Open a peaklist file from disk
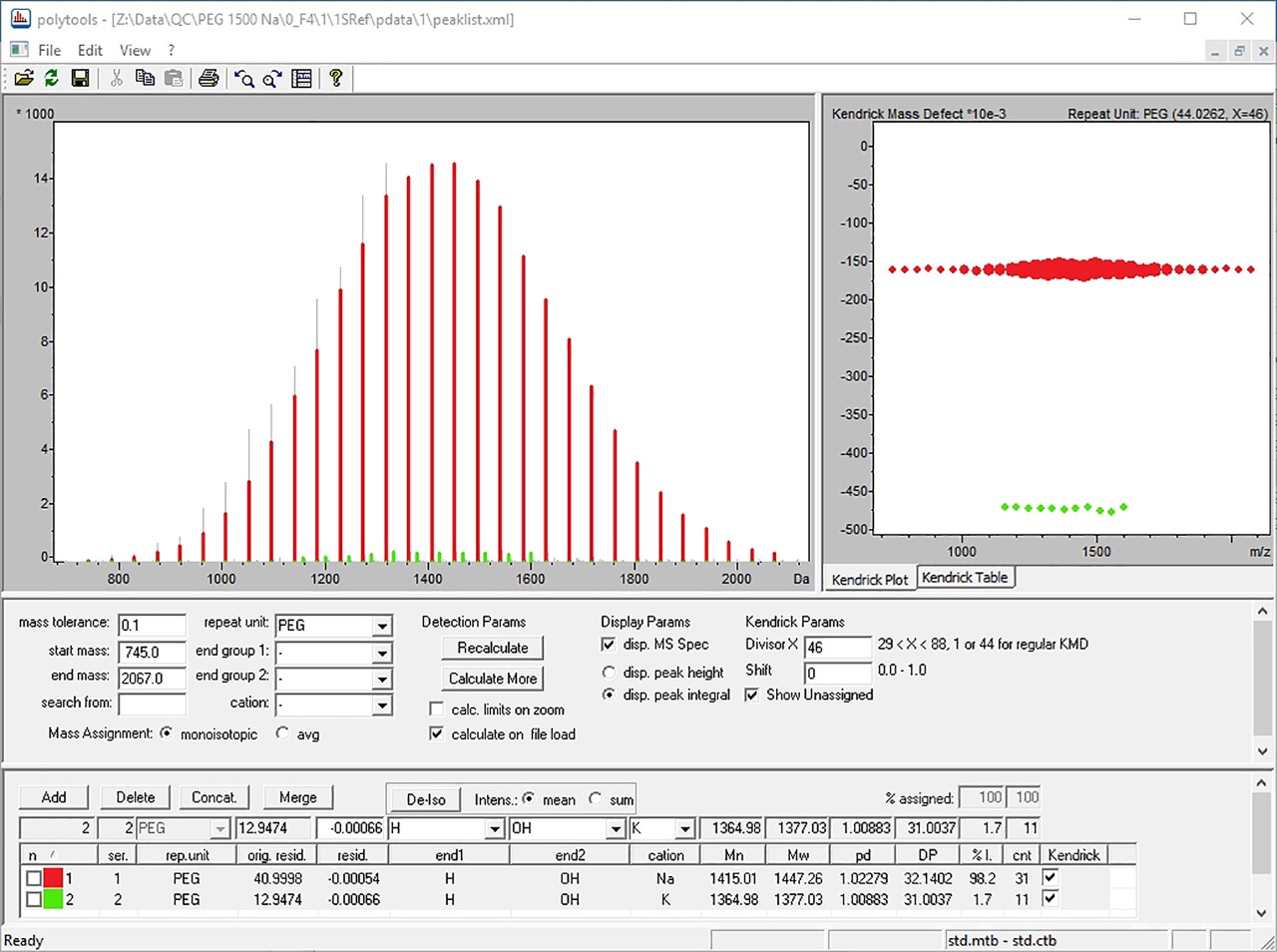The width and height of the screenshot is (1277, 952). tap(24, 78)
